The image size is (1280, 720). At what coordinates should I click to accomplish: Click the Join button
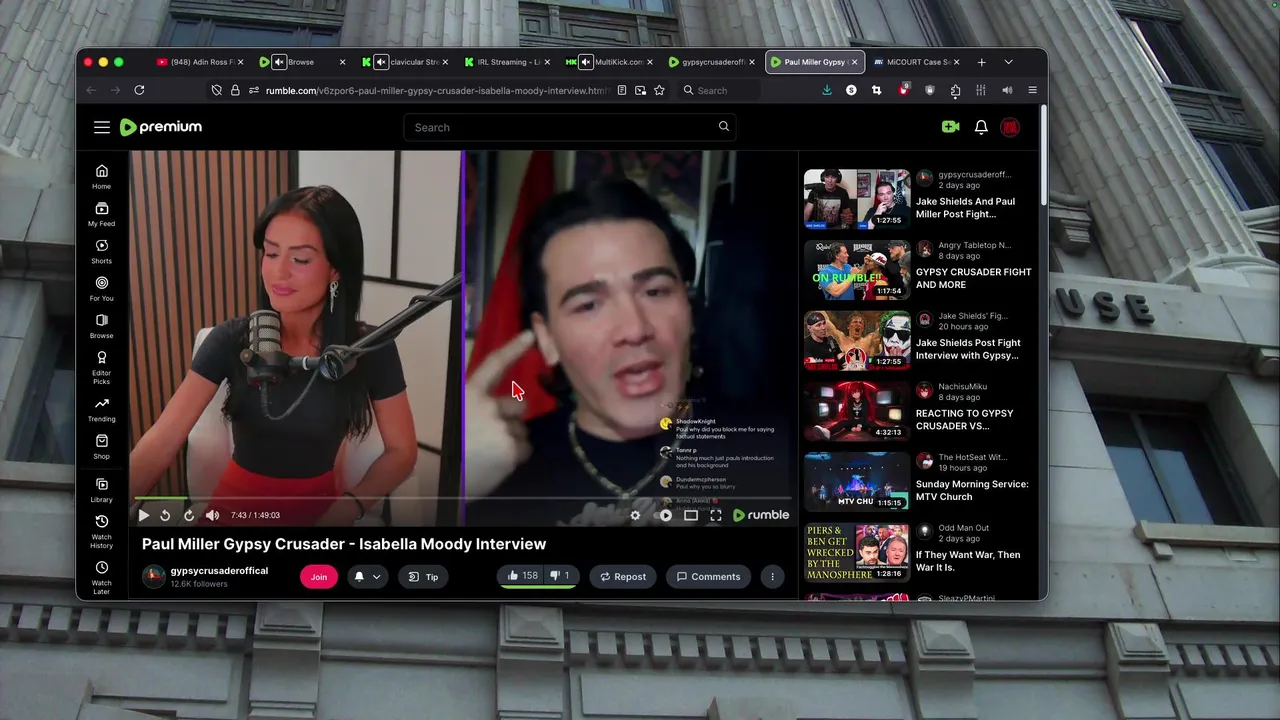pos(319,576)
